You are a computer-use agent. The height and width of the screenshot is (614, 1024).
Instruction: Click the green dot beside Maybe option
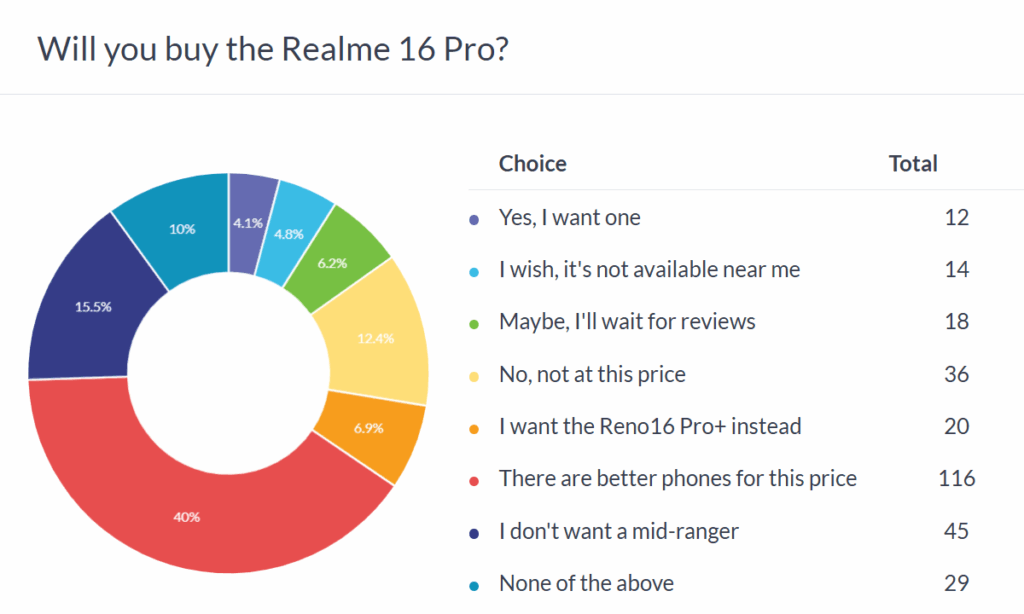click(x=474, y=323)
